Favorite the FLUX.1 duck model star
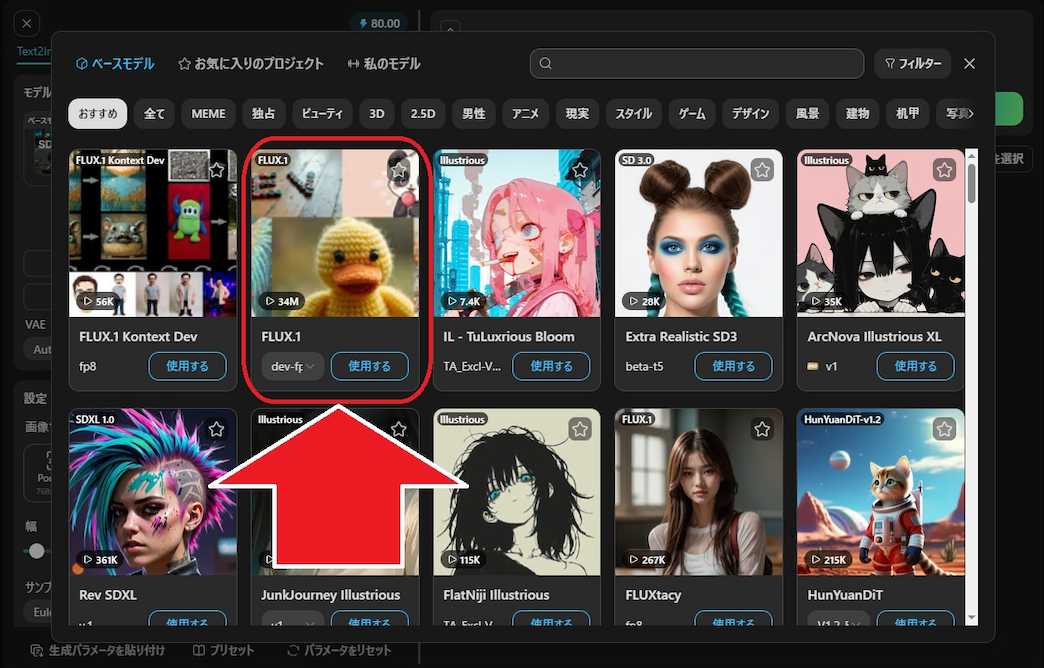Screen dimensions: 1044x668 (398, 170)
